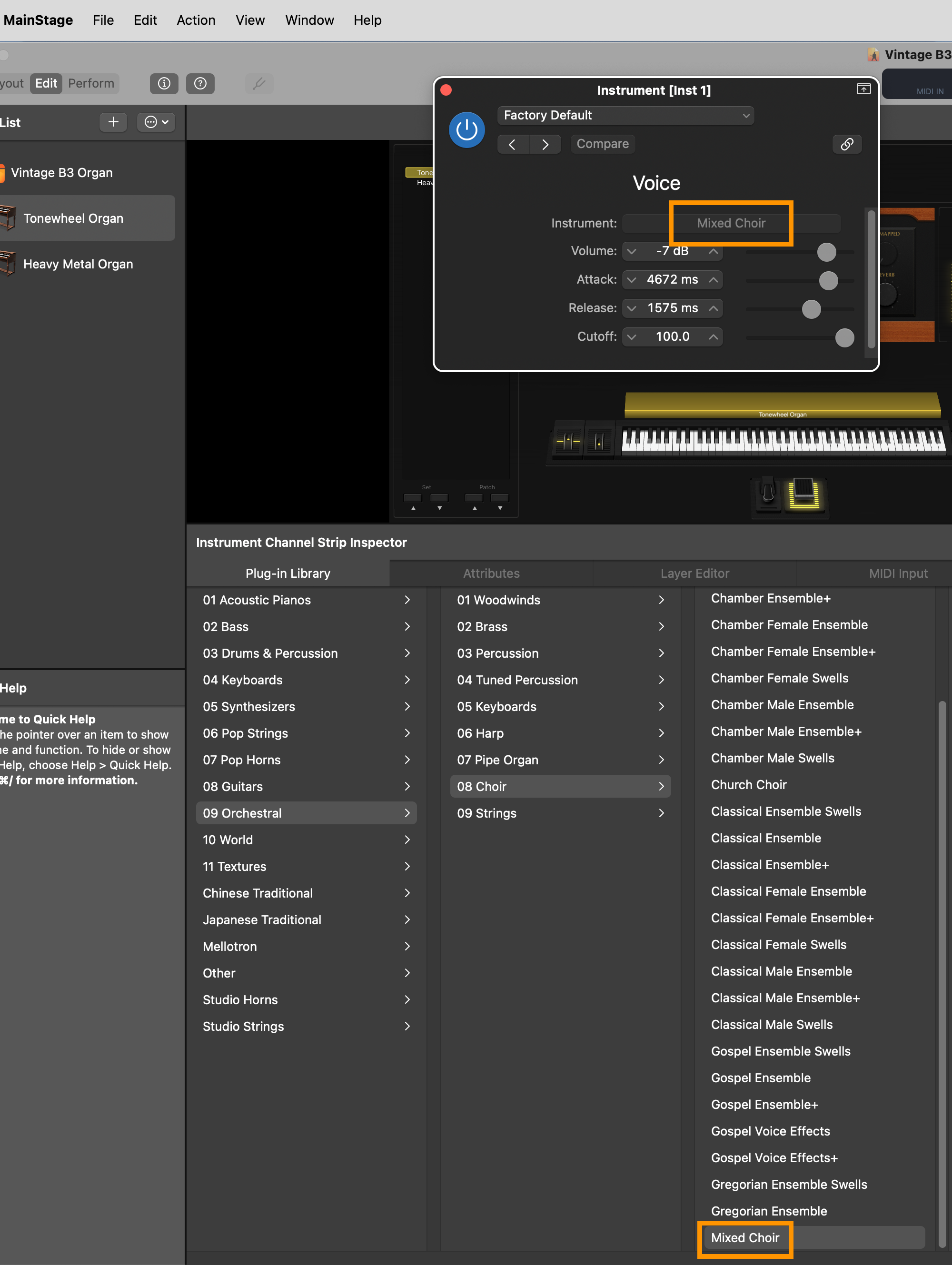Select Vintage B3 Organ set
Screen dimensions: 952x1265
pos(62,173)
